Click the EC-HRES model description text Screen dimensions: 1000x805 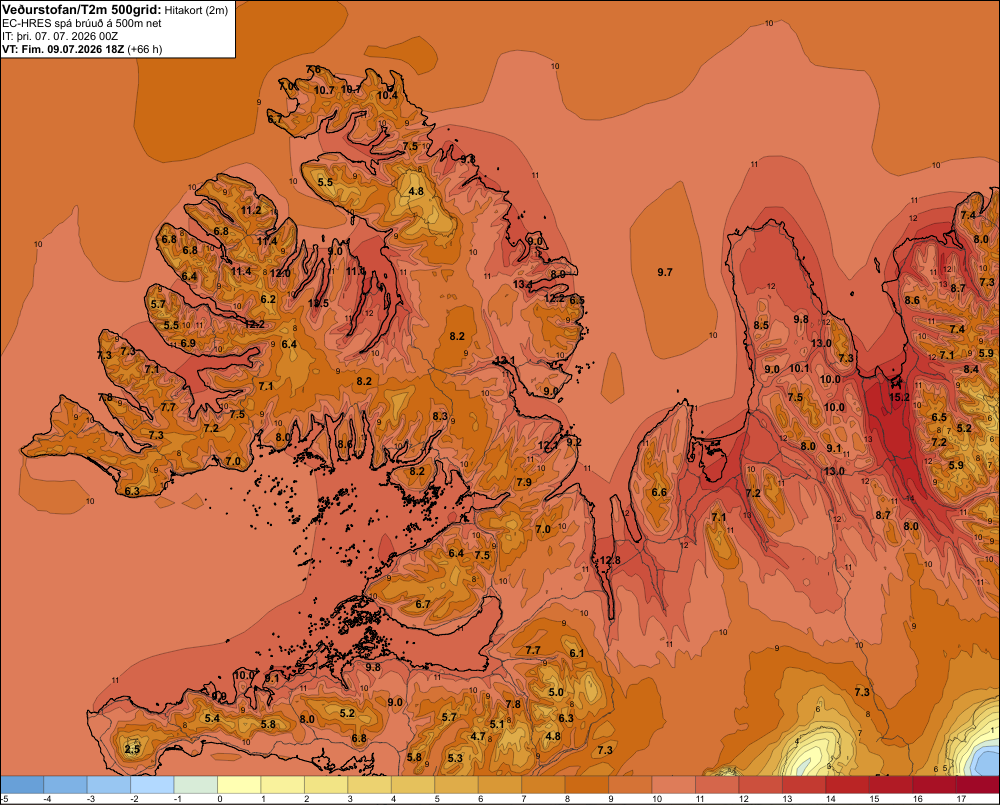82,24
